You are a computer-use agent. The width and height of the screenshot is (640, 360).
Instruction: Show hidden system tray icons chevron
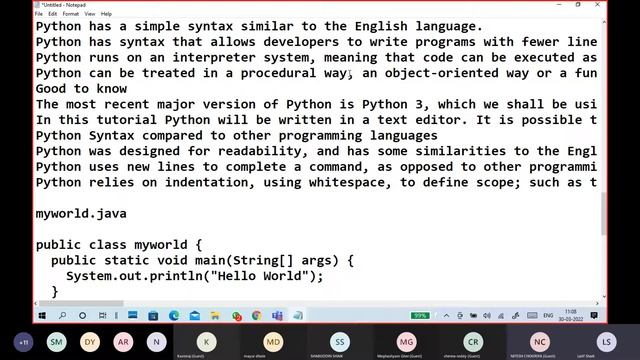click(x=447, y=316)
